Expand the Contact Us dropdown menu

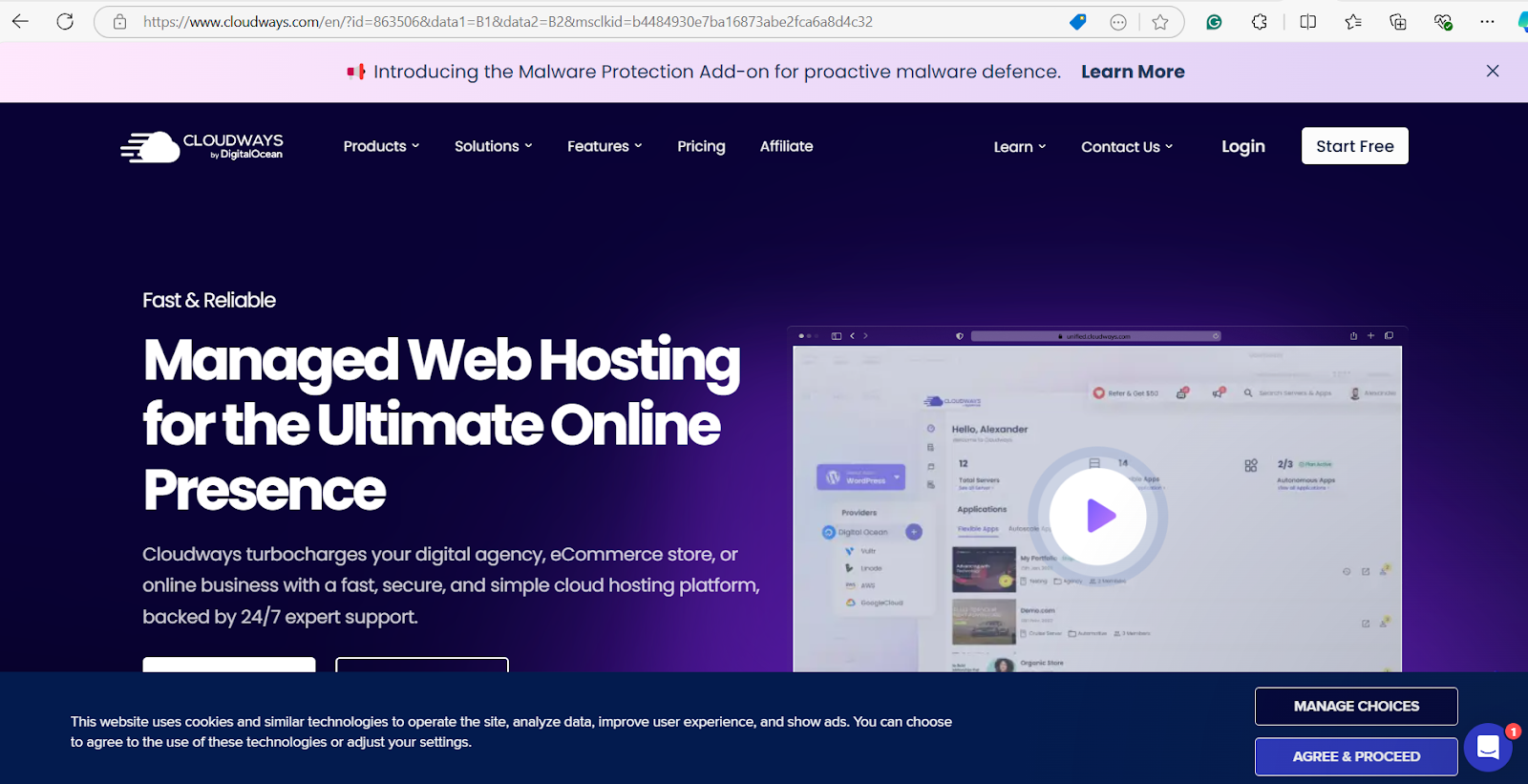coord(1127,146)
